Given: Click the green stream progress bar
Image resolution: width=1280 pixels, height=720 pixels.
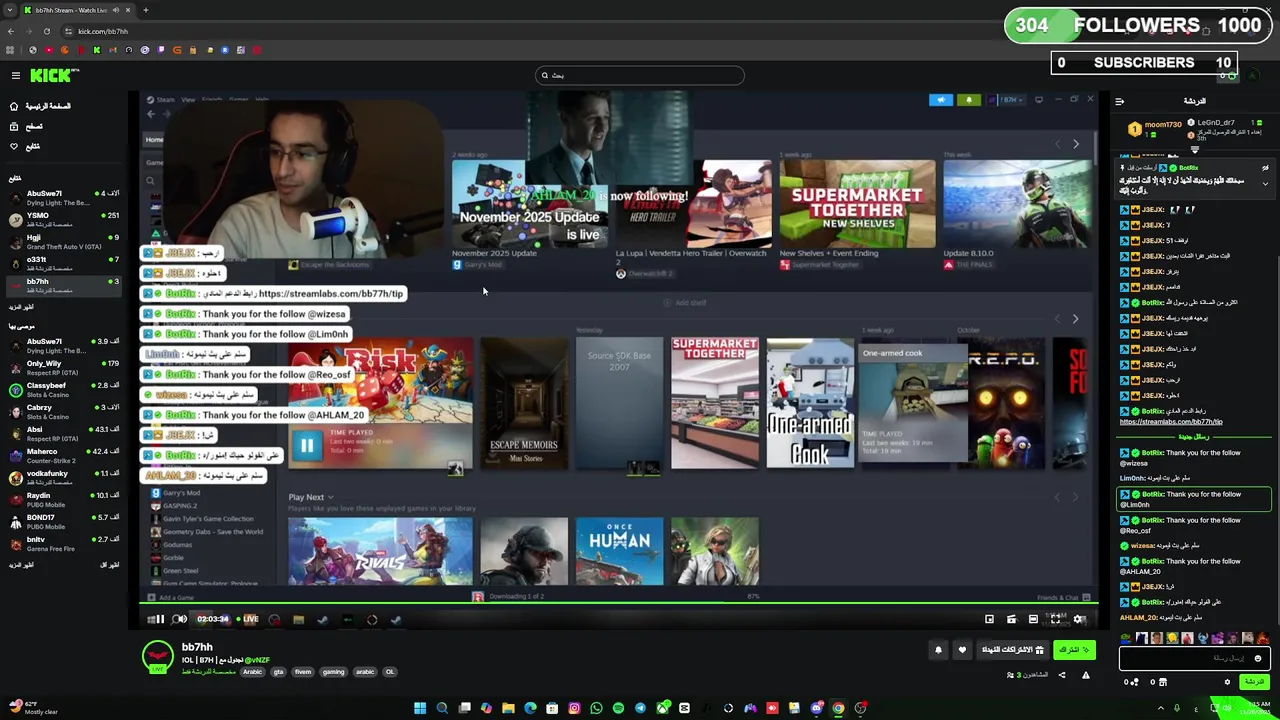Looking at the screenshot, I should coord(620,603).
